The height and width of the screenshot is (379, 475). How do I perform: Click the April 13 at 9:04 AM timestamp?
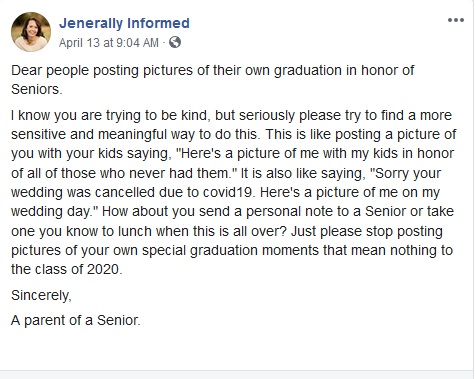(x=109, y=43)
